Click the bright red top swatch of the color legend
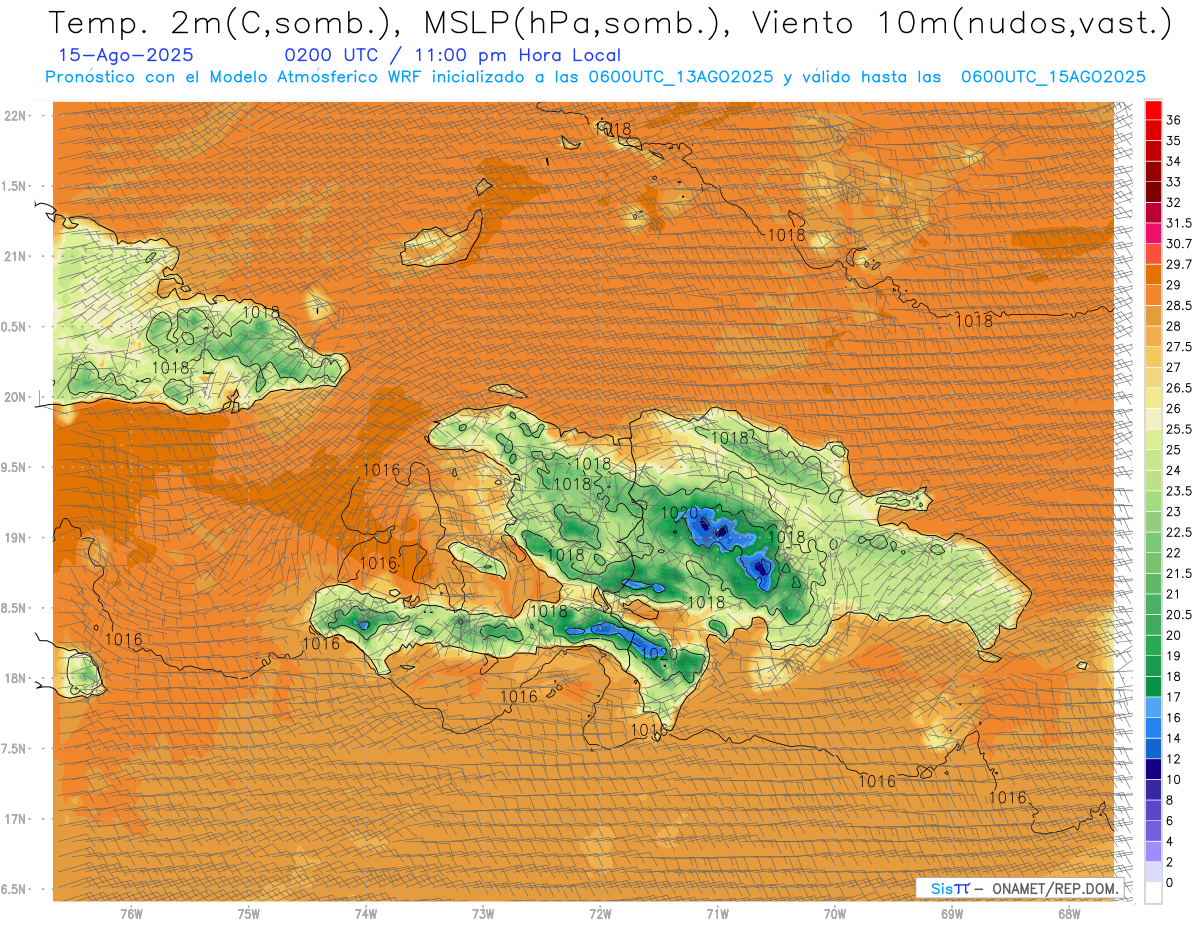Viewport: 1200px width, 927px height. [1153, 110]
